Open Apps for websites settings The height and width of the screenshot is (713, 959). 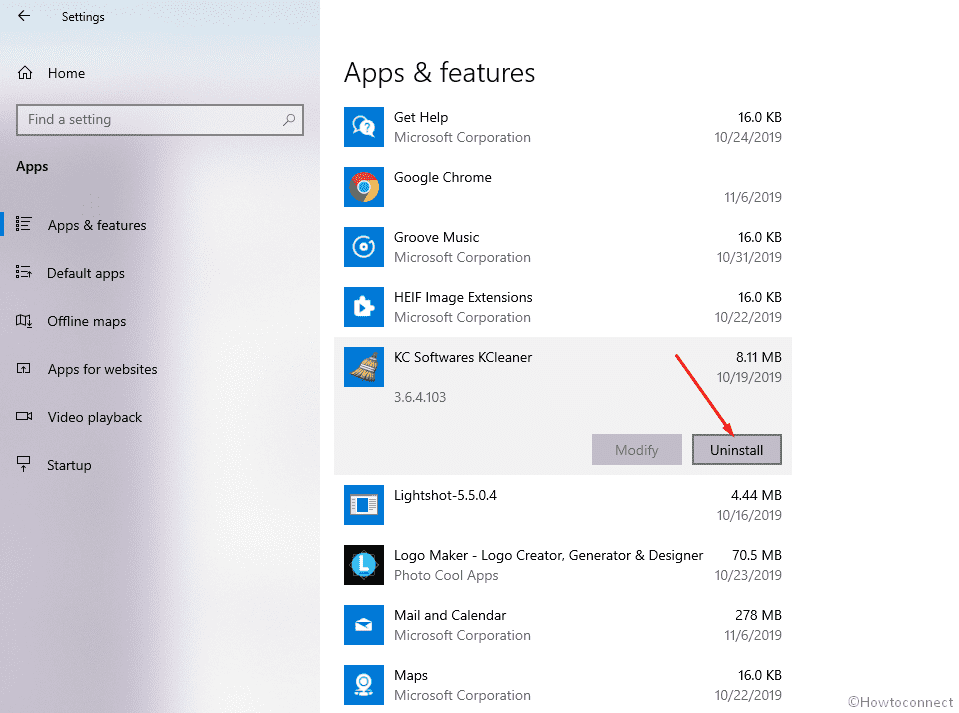103,369
